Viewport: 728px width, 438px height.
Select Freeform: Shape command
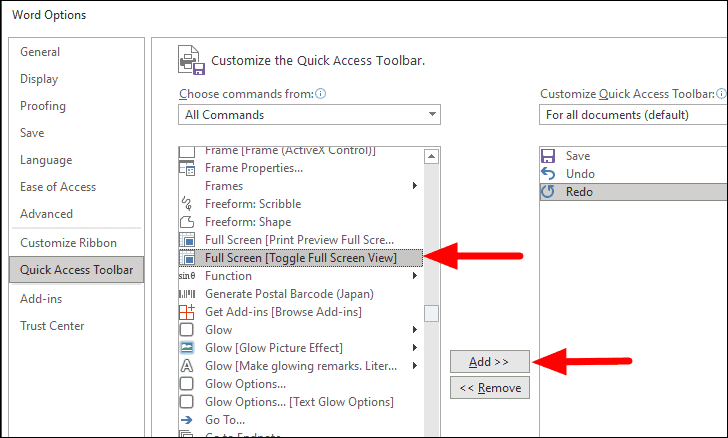click(x=301, y=222)
